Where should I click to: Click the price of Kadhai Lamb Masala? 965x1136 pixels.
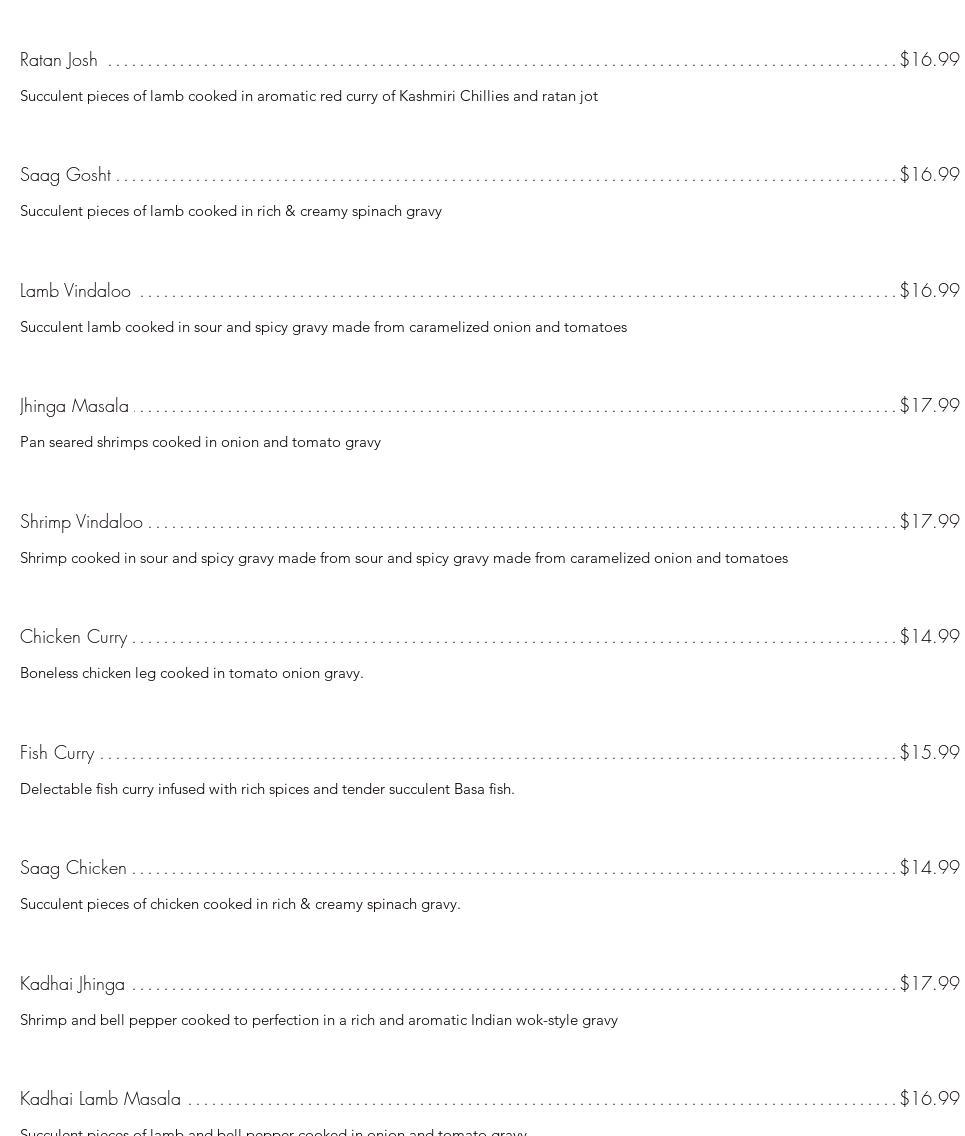[929, 1098]
